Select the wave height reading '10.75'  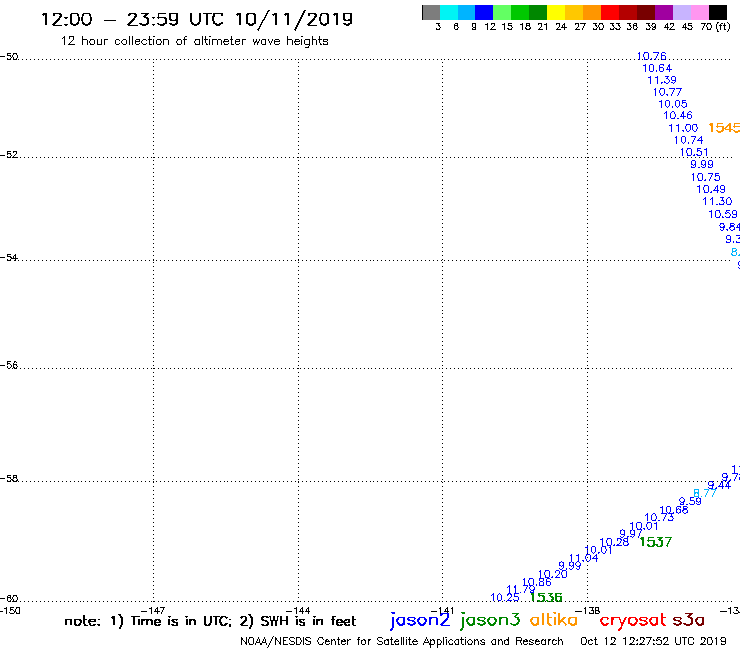[706, 177]
